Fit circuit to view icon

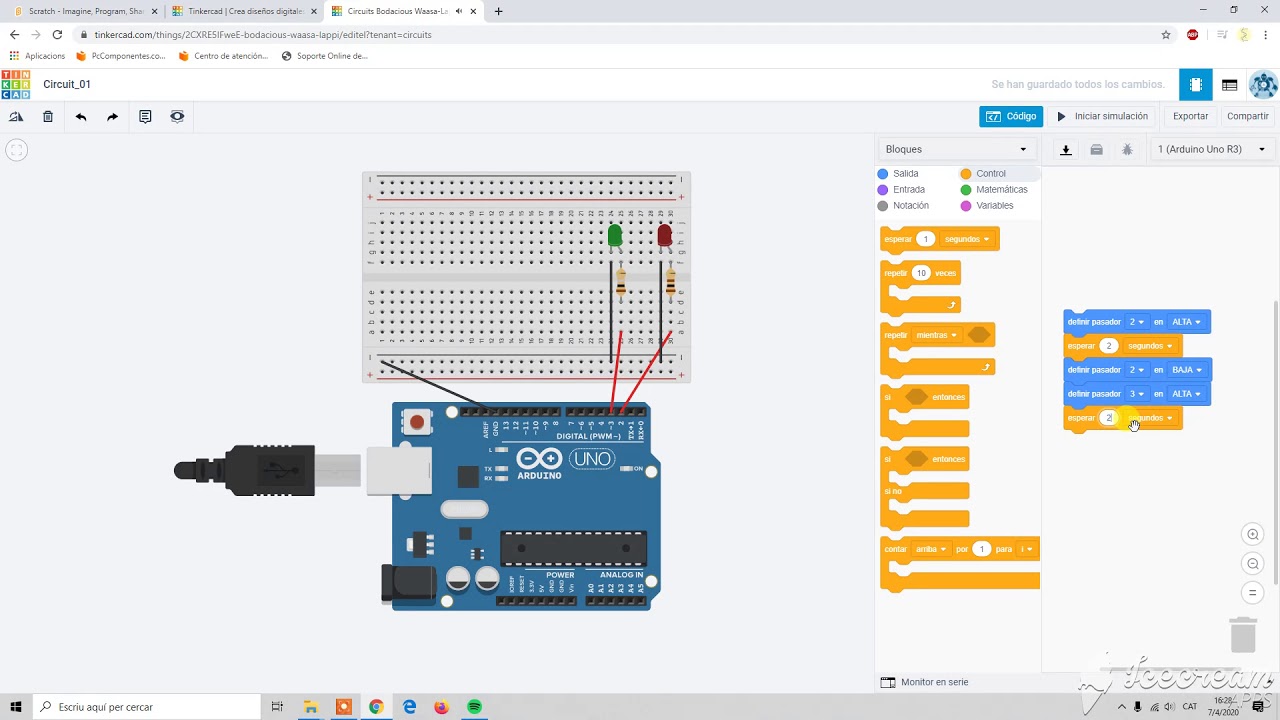pyautogui.click(x=16, y=150)
